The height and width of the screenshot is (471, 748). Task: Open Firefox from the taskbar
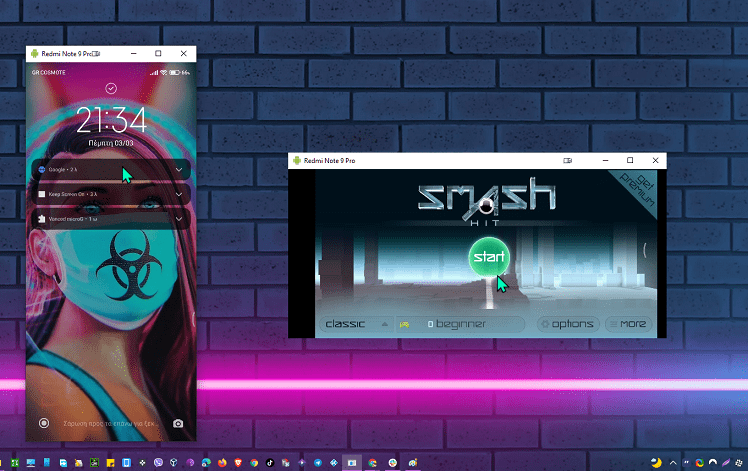coord(222,462)
